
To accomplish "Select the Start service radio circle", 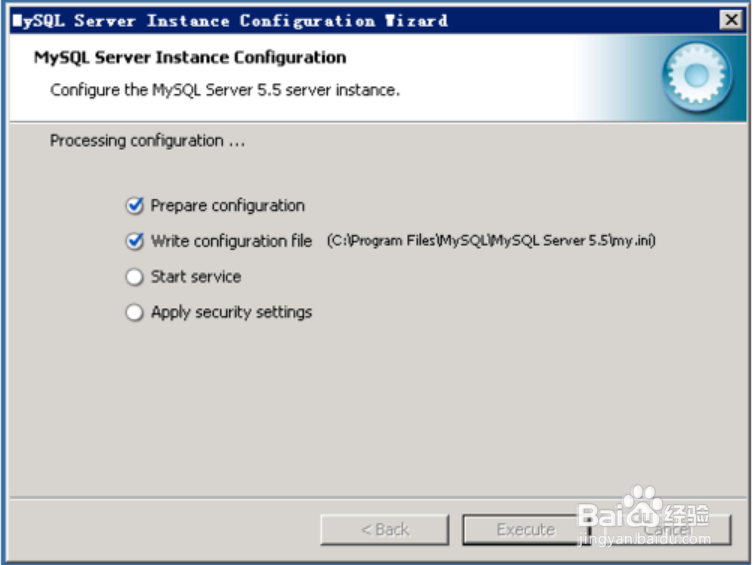I will pos(135,277).
